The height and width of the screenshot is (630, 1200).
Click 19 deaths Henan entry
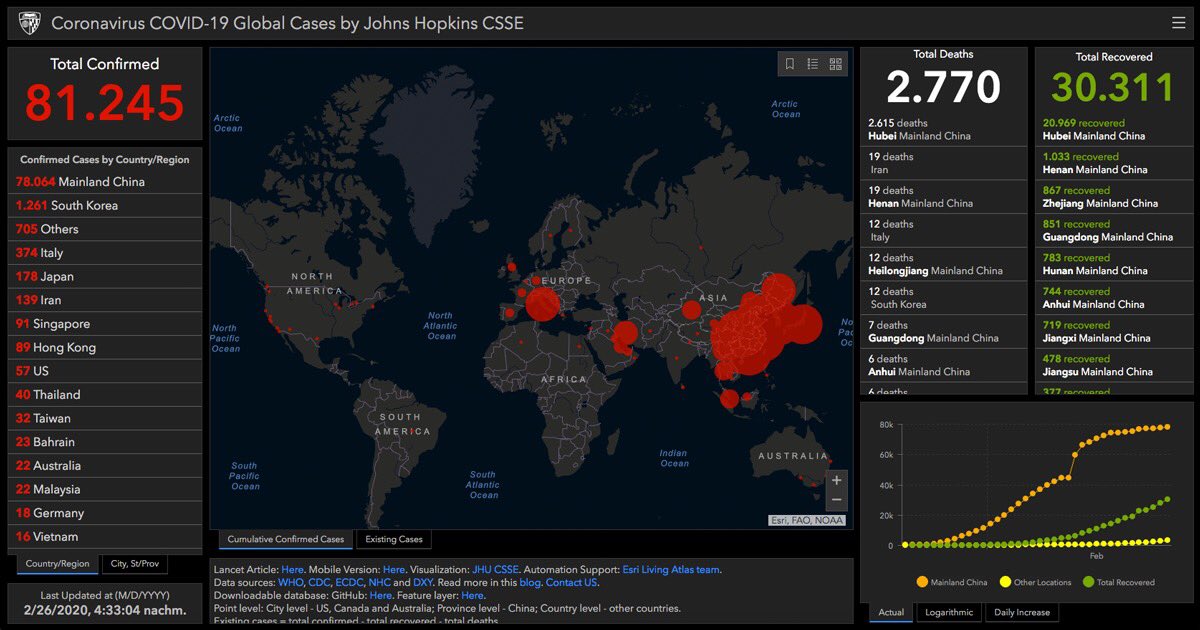[943, 197]
